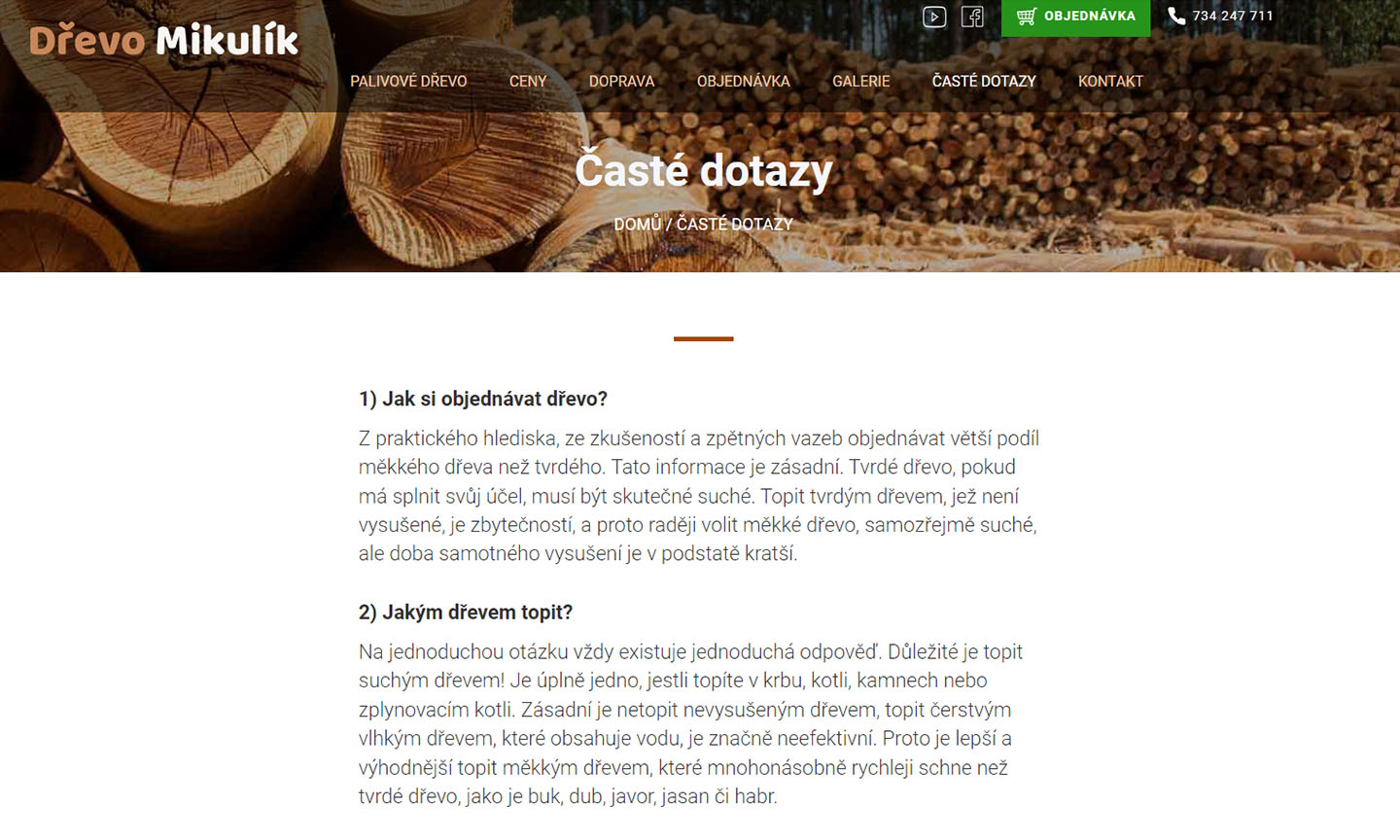Click the large Časté dotazy page title

pyautogui.click(x=703, y=170)
